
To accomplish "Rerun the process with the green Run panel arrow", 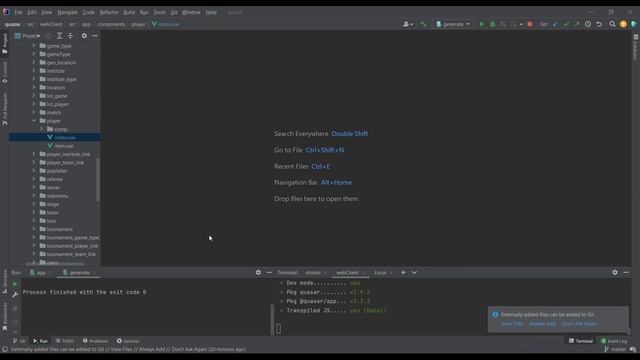I will 15,284.
